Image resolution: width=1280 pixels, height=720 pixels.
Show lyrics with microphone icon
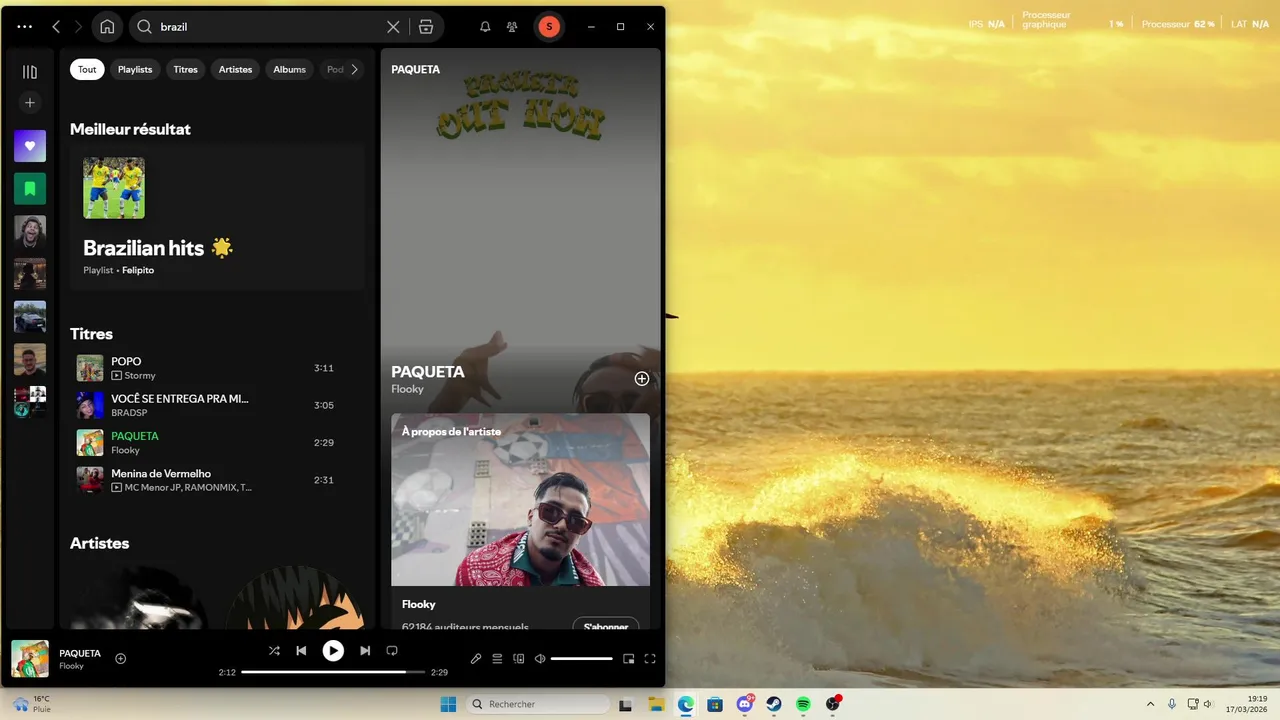pos(476,658)
